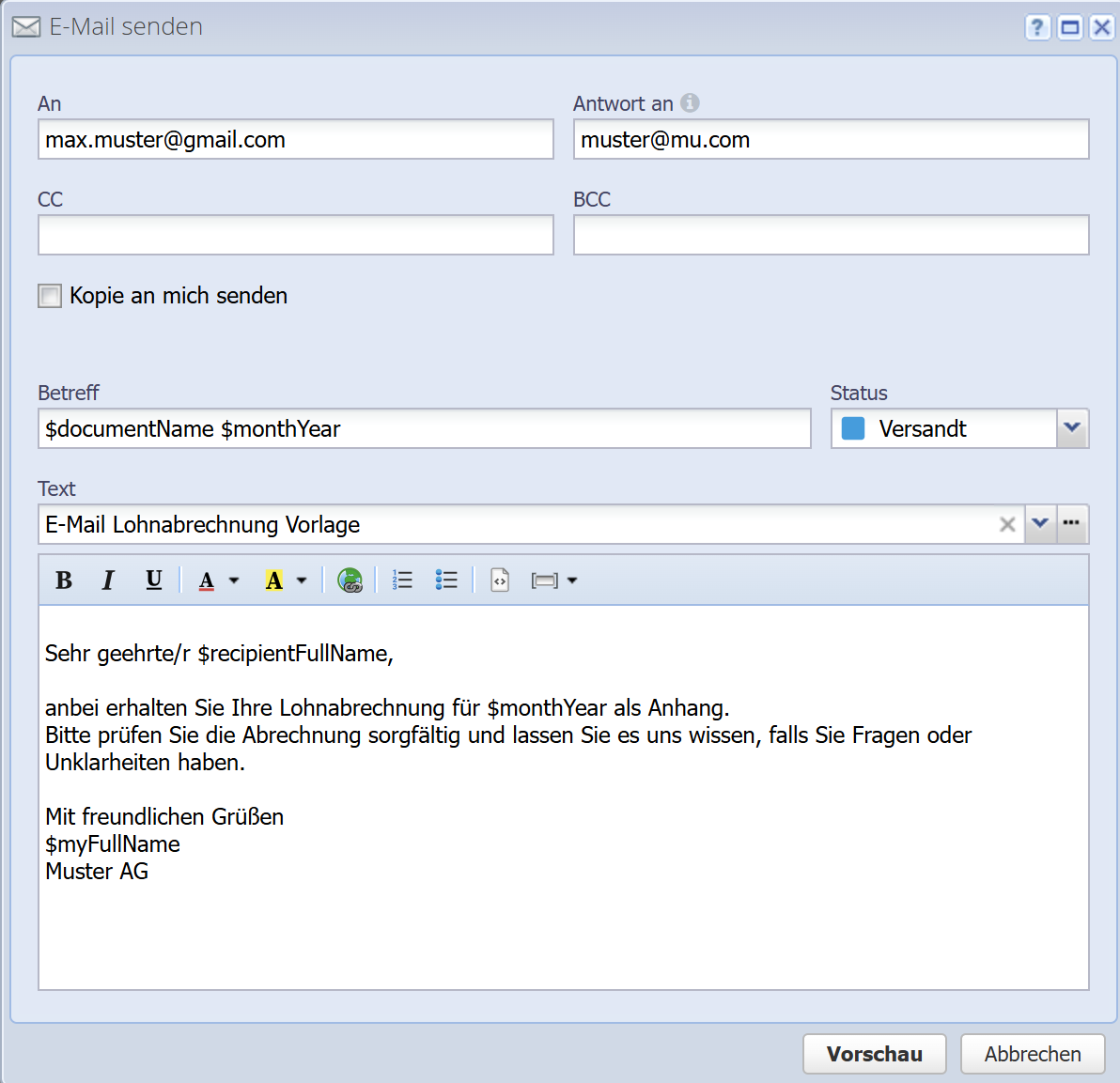The height and width of the screenshot is (1083, 1120).
Task: Click info icon next to Antwort an
Action: tap(691, 103)
